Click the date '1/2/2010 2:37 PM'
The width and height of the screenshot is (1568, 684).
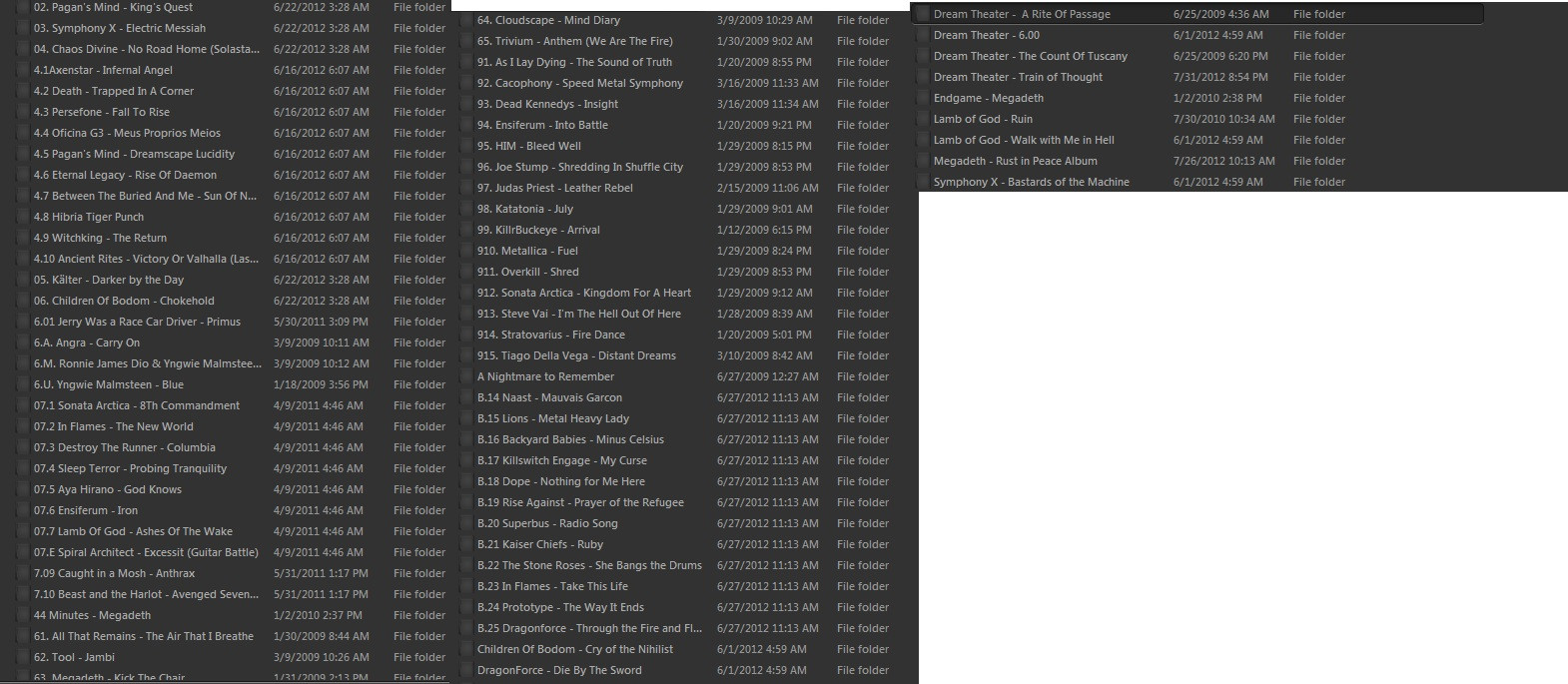[x=318, y=615]
